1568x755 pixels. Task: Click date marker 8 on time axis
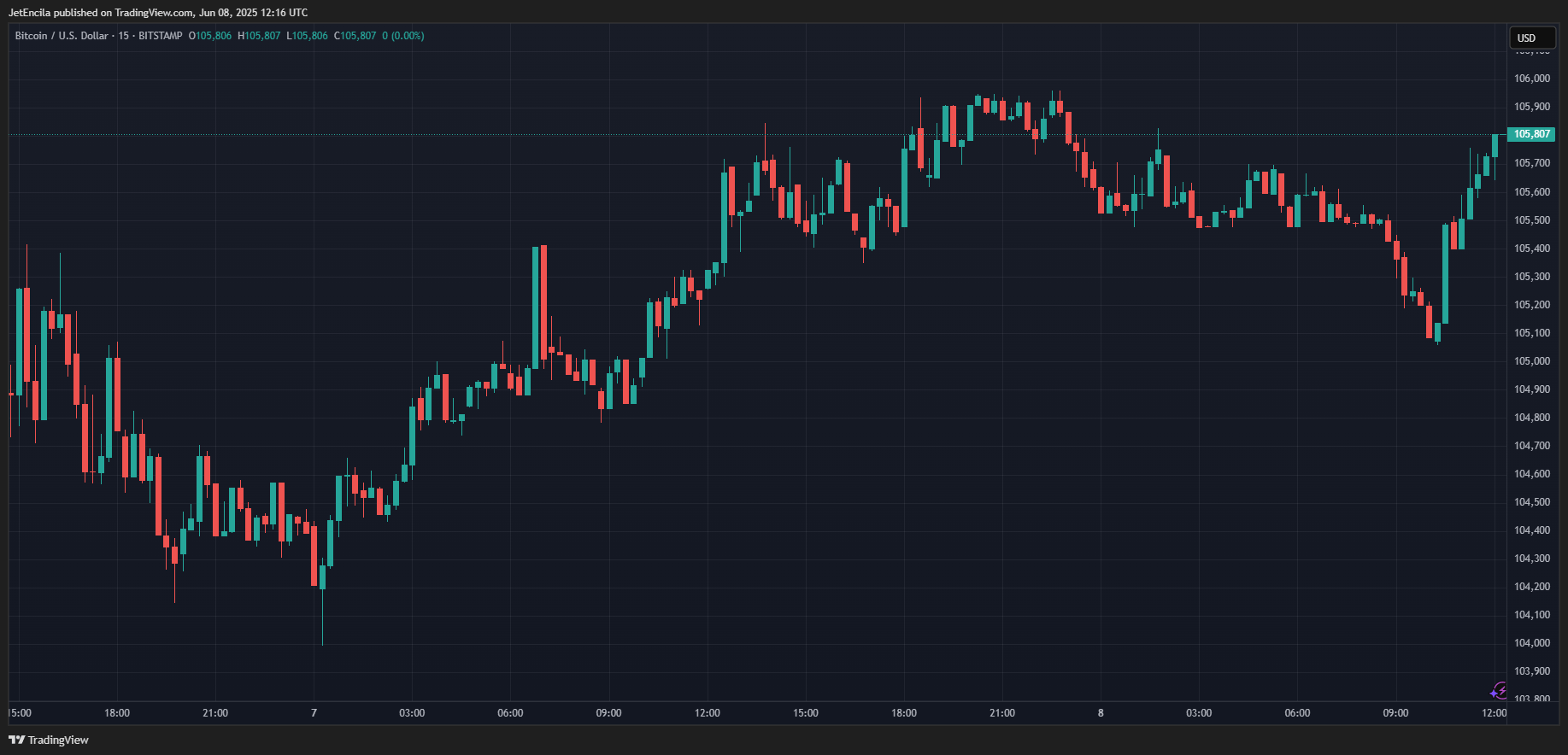[x=1101, y=713]
